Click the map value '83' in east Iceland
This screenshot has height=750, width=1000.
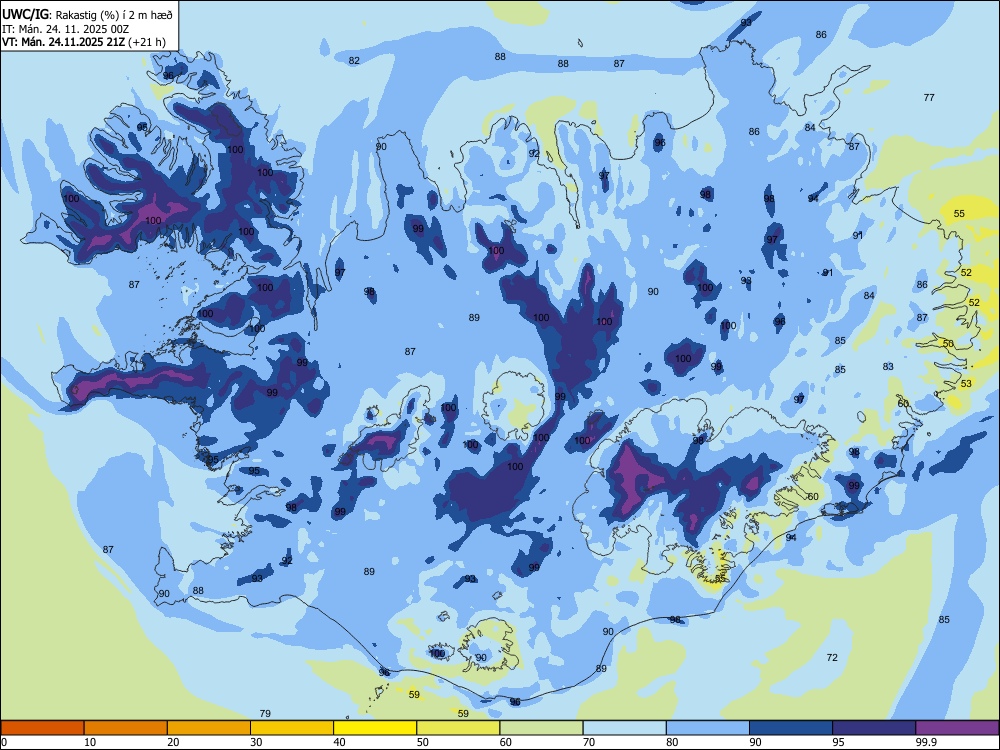[x=888, y=367]
